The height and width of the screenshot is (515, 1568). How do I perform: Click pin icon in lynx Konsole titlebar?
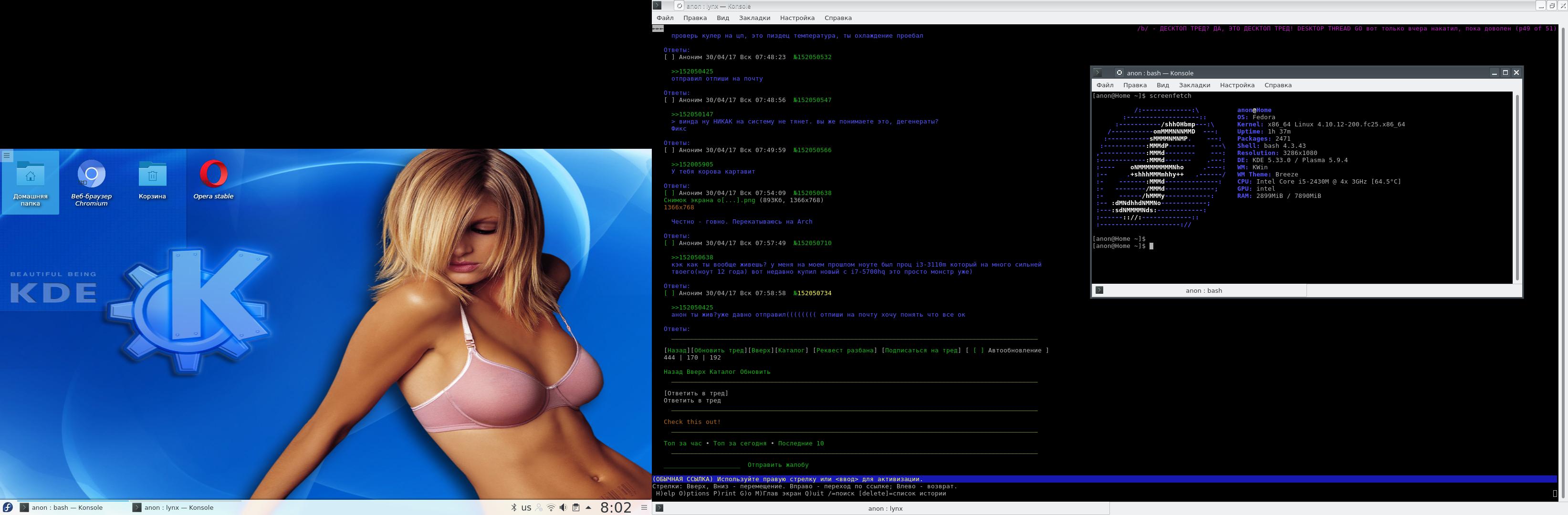(x=679, y=5)
